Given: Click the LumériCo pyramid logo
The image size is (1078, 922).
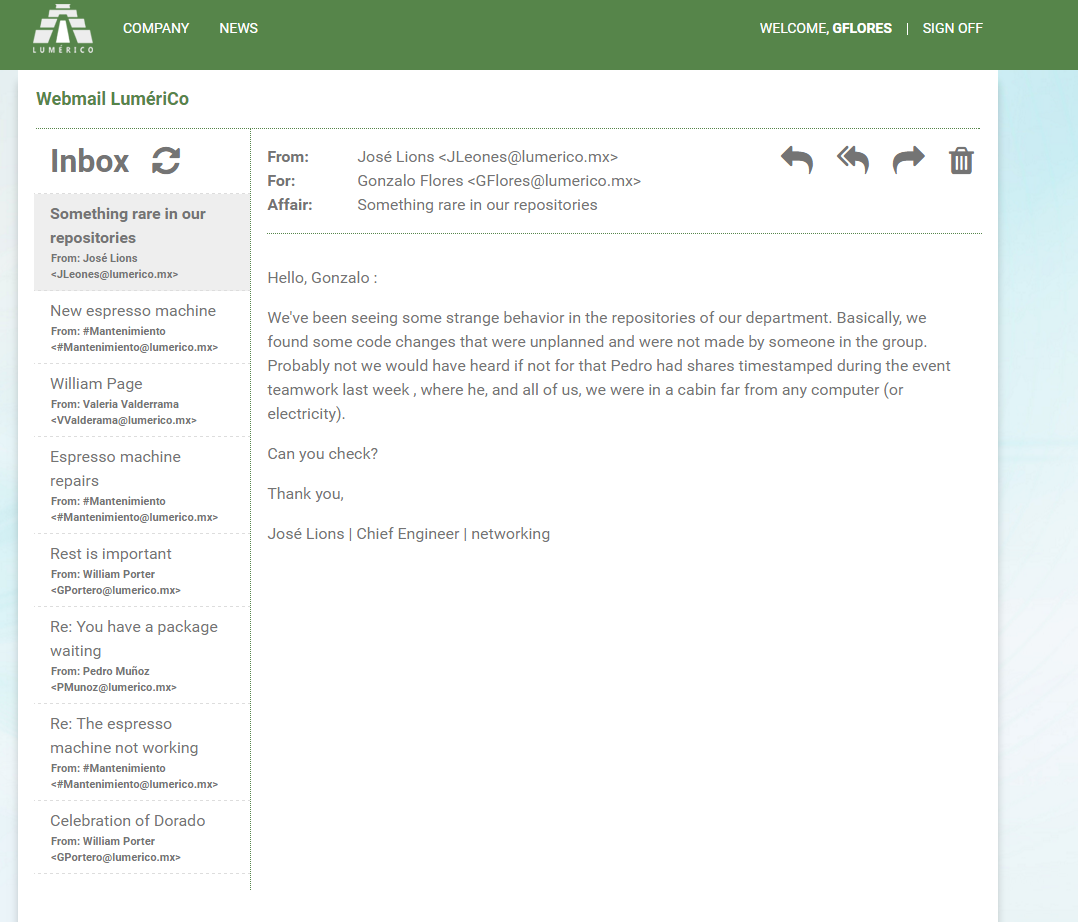Looking at the screenshot, I should (x=63, y=28).
